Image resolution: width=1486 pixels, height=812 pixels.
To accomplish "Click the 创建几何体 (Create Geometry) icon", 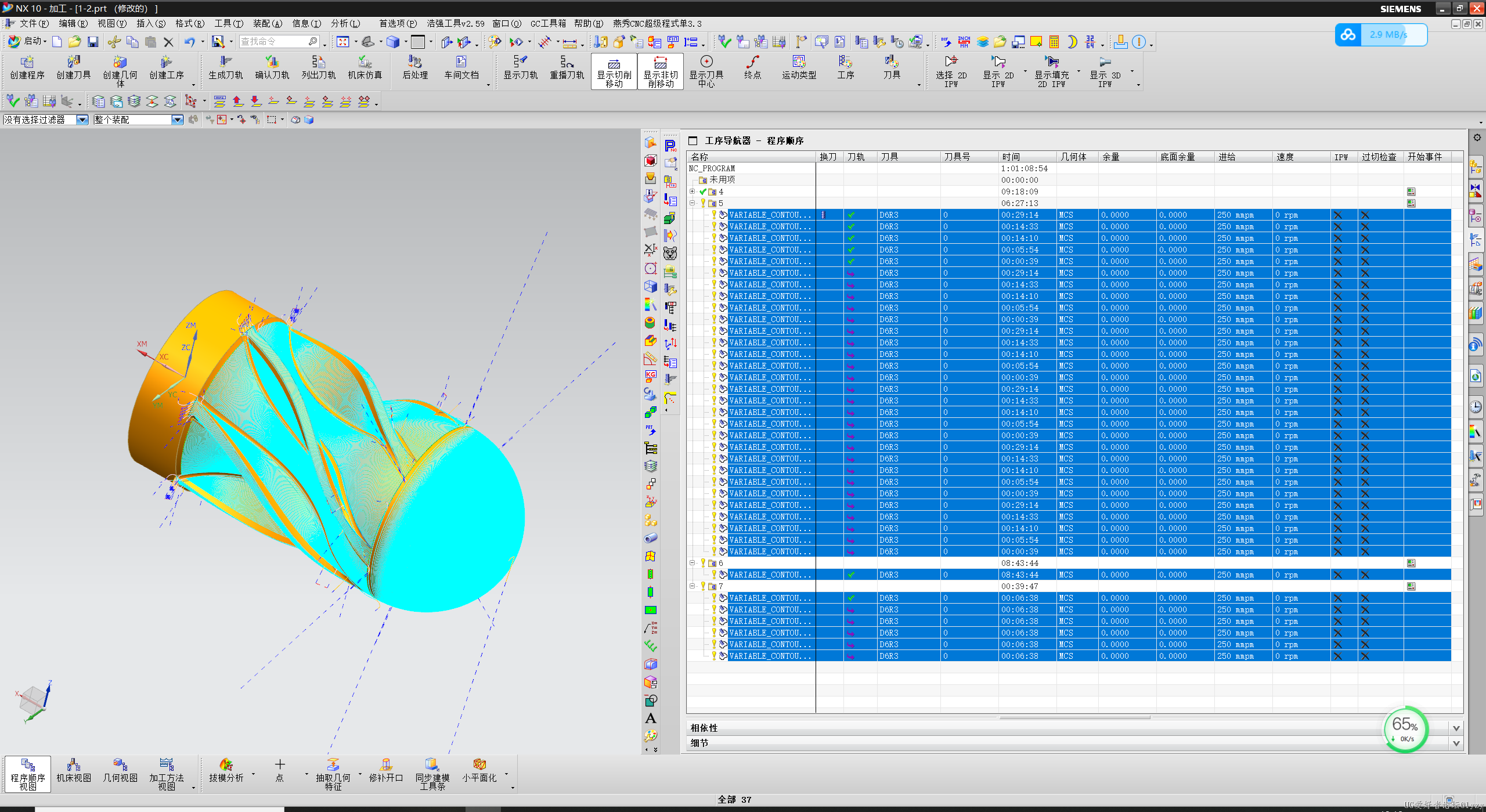I will tap(120, 71).
